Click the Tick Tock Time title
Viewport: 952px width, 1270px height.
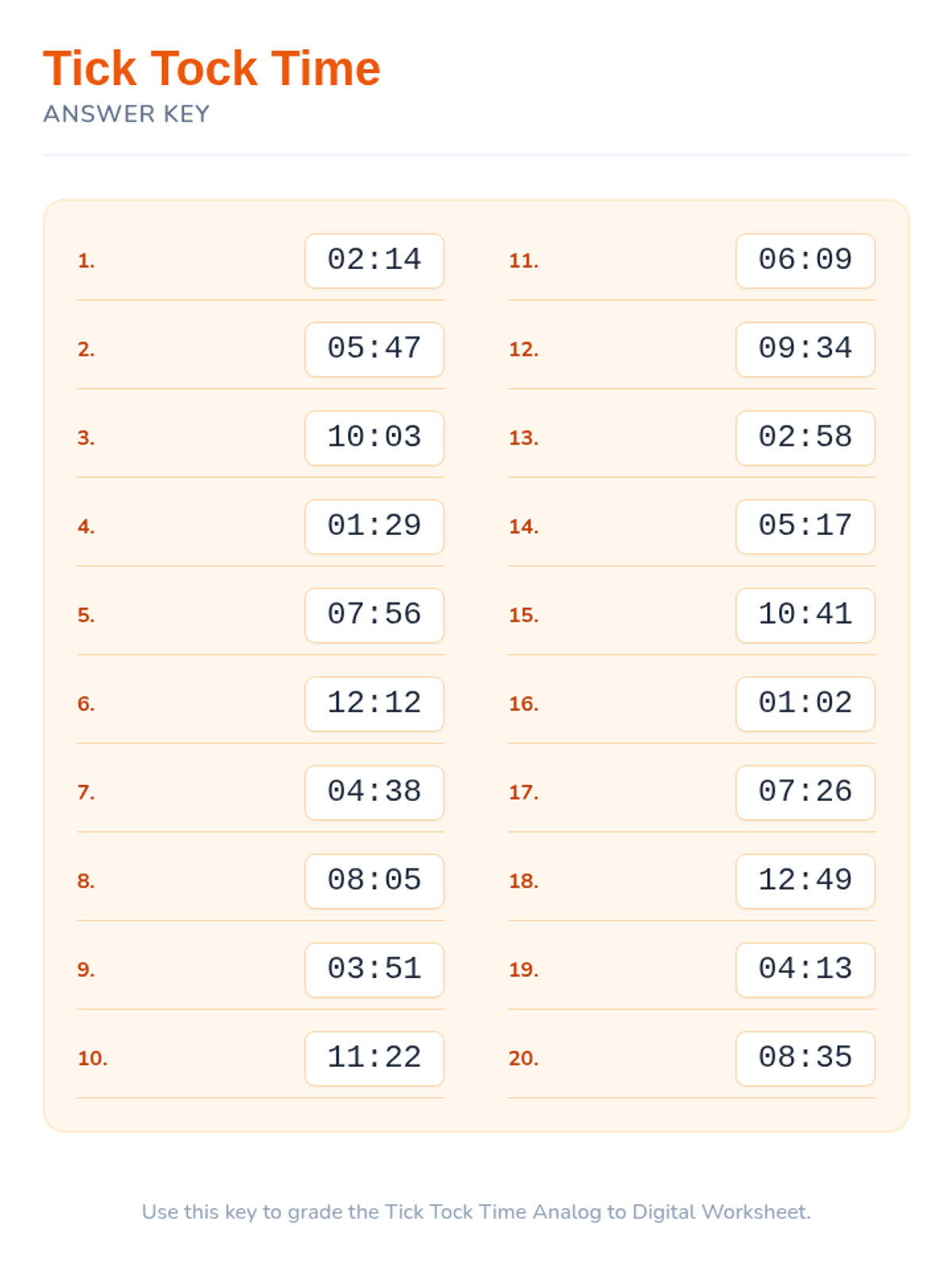click(212, 68)
